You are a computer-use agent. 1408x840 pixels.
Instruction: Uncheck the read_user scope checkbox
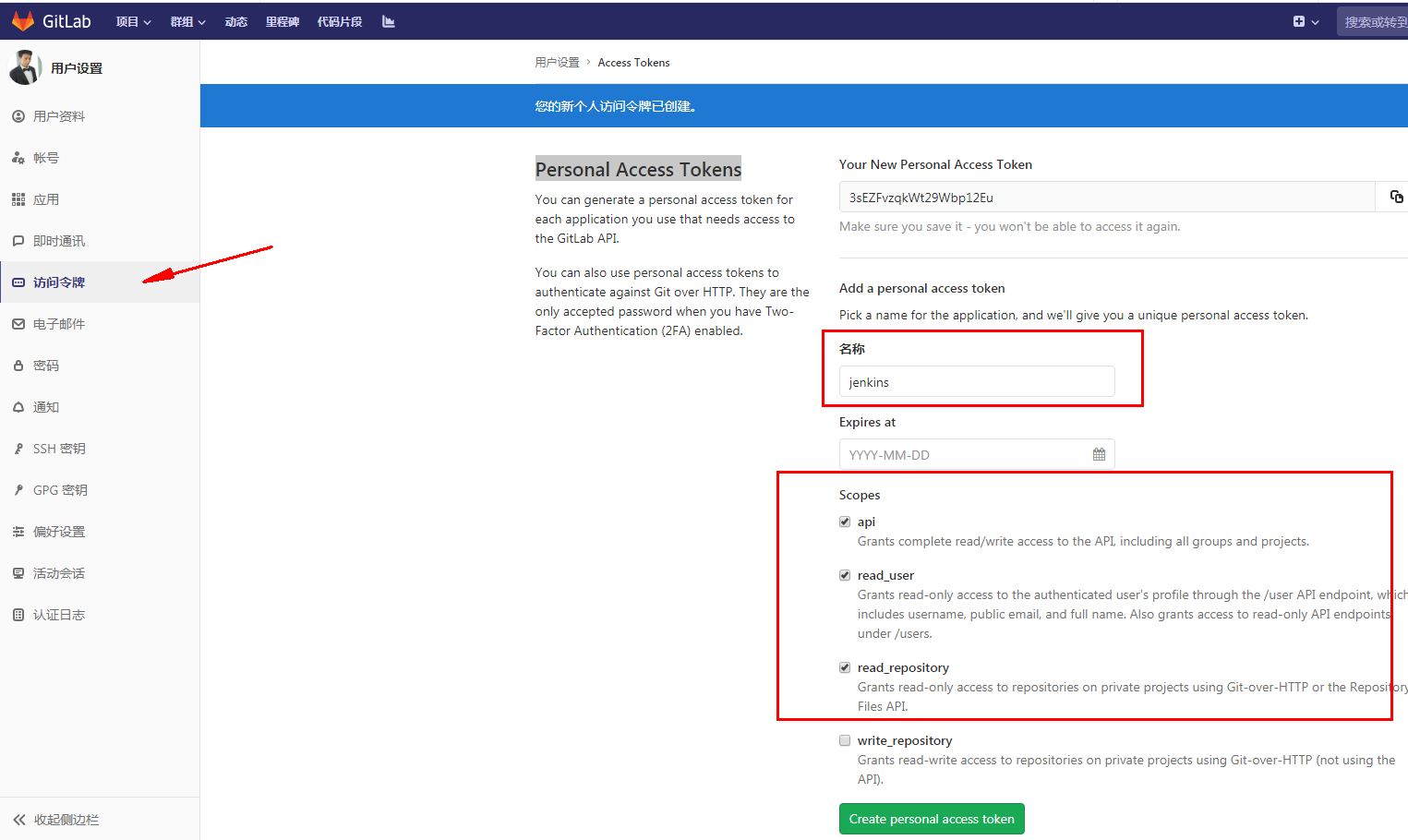(845, 575)
